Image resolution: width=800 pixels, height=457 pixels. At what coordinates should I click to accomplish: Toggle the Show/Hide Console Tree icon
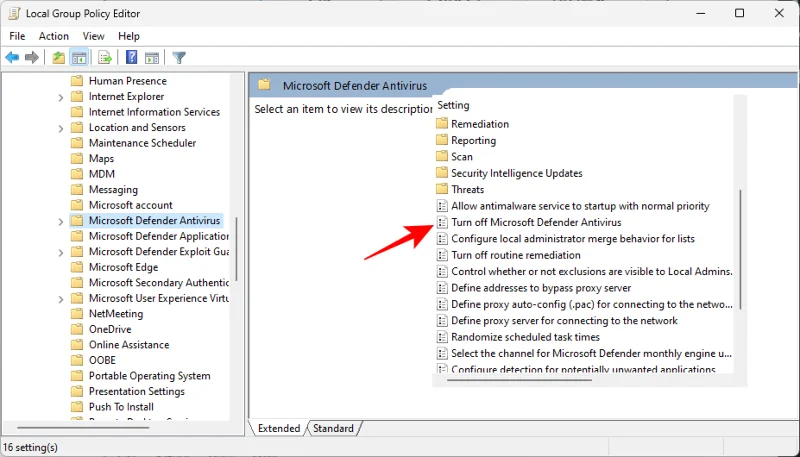tap(79, 58)
